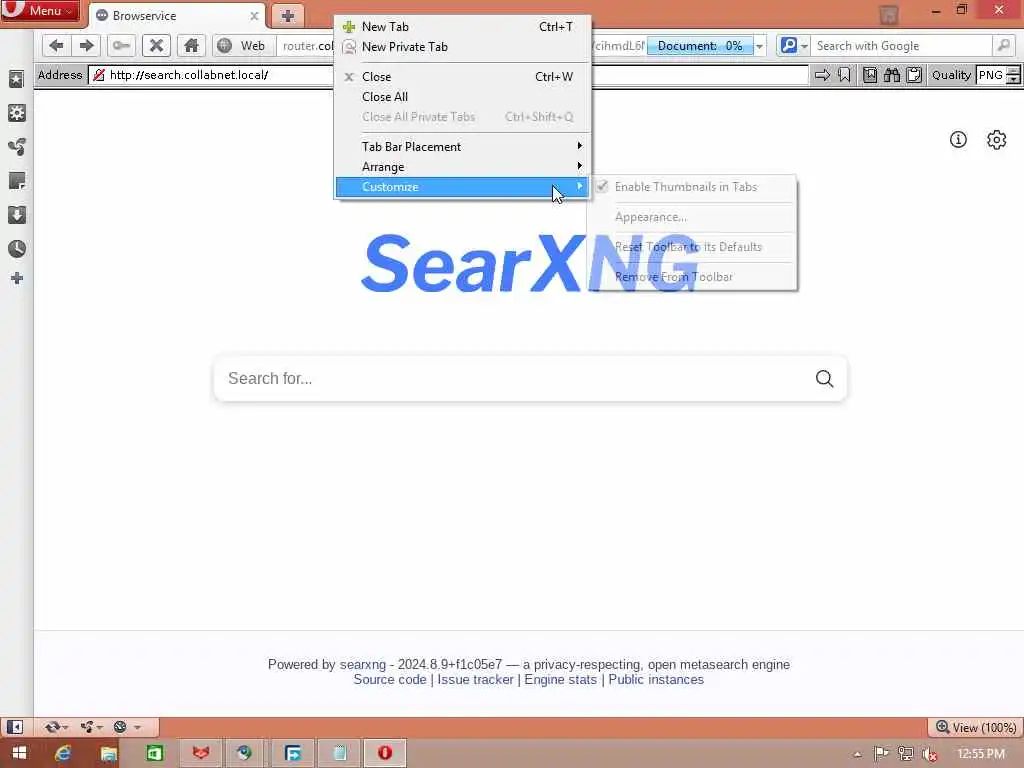Open the Source code link
The image size is (1024, 768).
(x=390, y=680)
